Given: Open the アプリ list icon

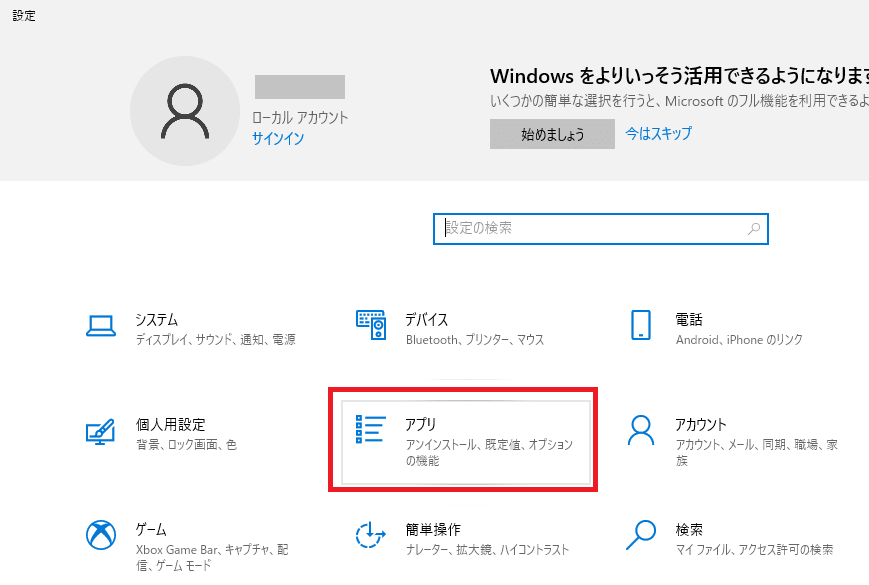Looking at the screenshot, I should pos(370,429).
